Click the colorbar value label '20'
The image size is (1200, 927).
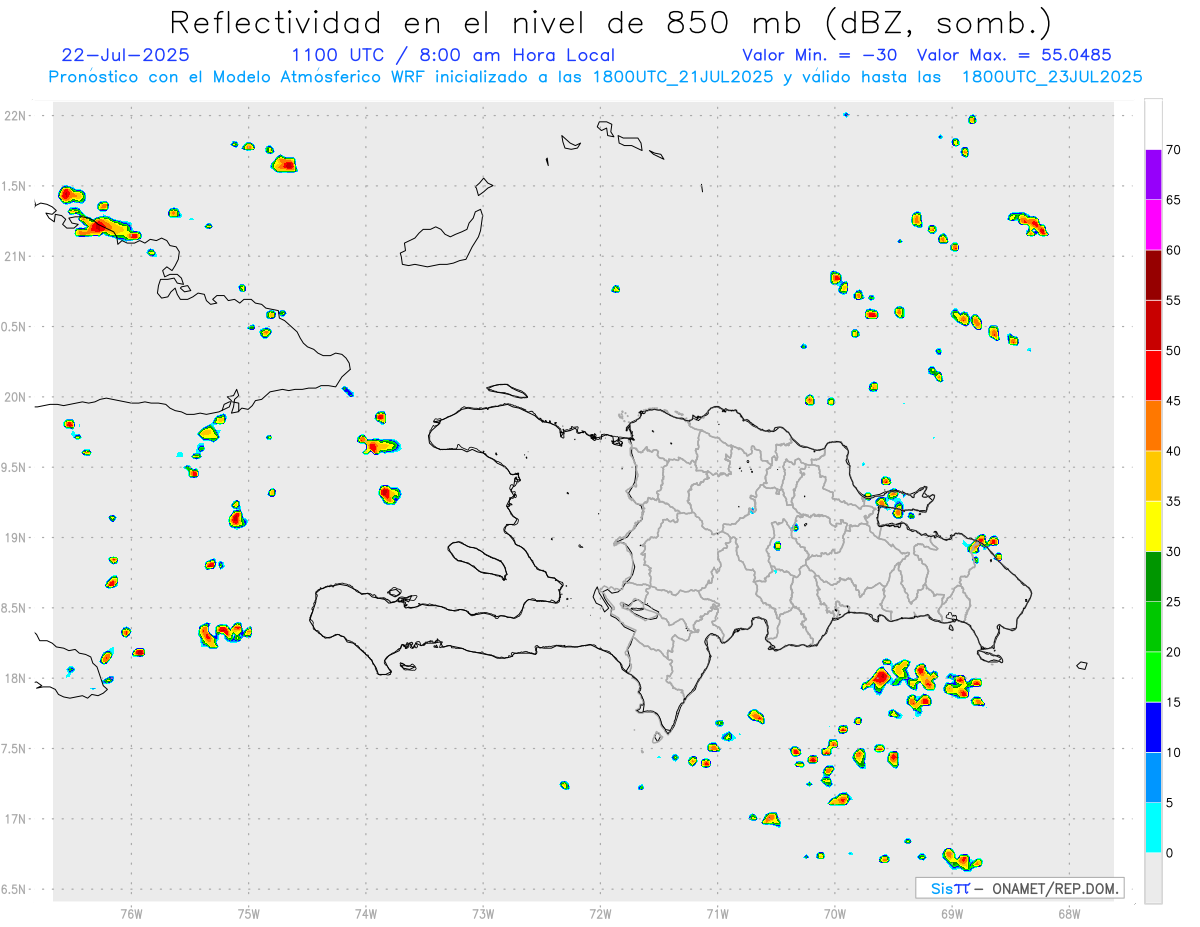(1173, 652)
